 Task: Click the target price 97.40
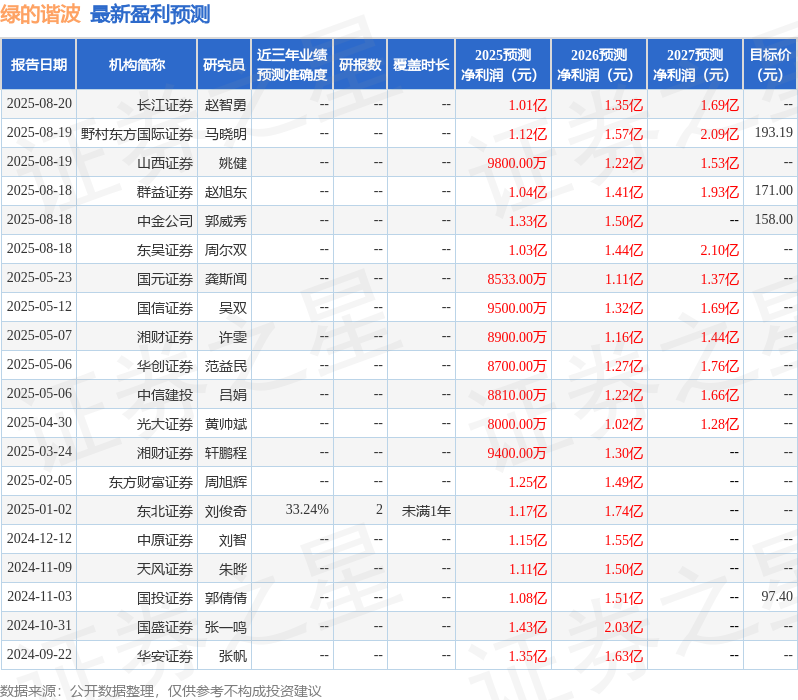pos(777,597)
